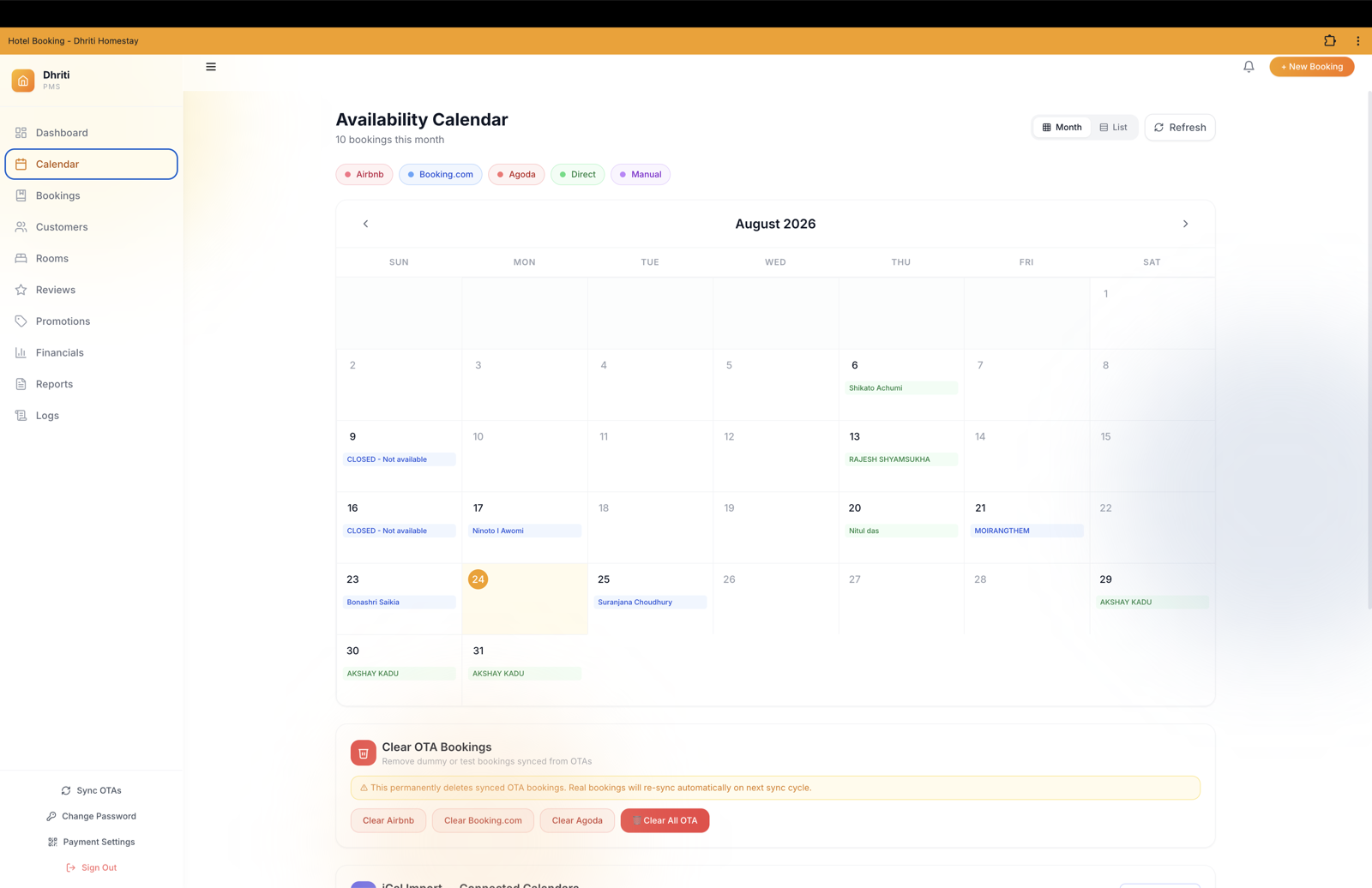Image resolution: width=1372 pixels, height=888 pixels.
Task: Click the red Clear All OTA button
Action: 665,820
